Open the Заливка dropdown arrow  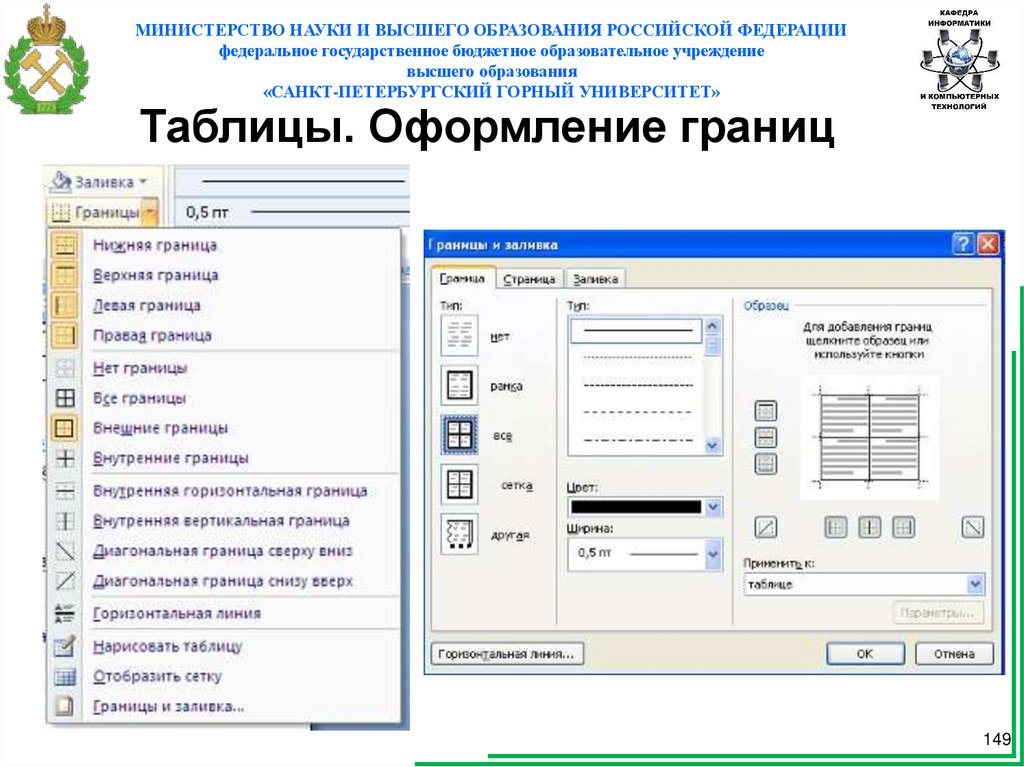coord(143,182)
